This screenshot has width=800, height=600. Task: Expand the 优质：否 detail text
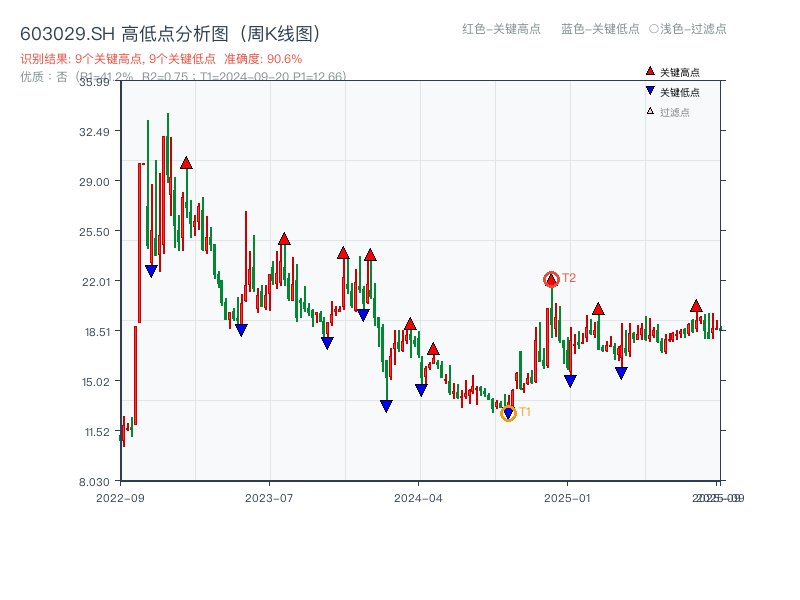pyautogui.click(x=35, y=75)
